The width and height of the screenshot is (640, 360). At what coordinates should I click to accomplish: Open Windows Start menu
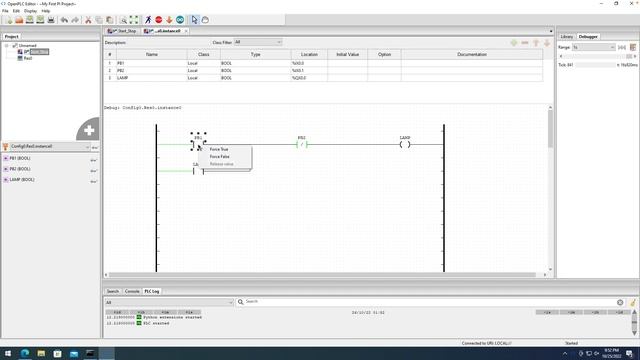click(x=8, y=353)
